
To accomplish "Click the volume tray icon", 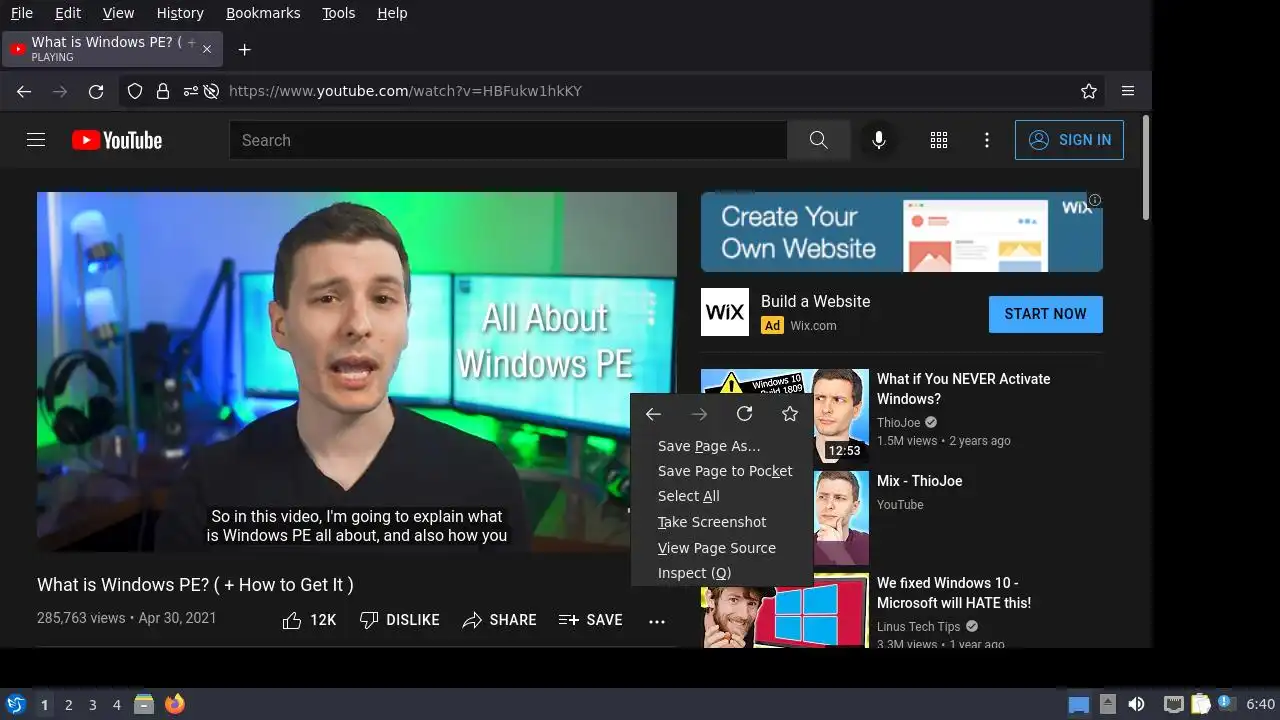I will click(1136, 704).
